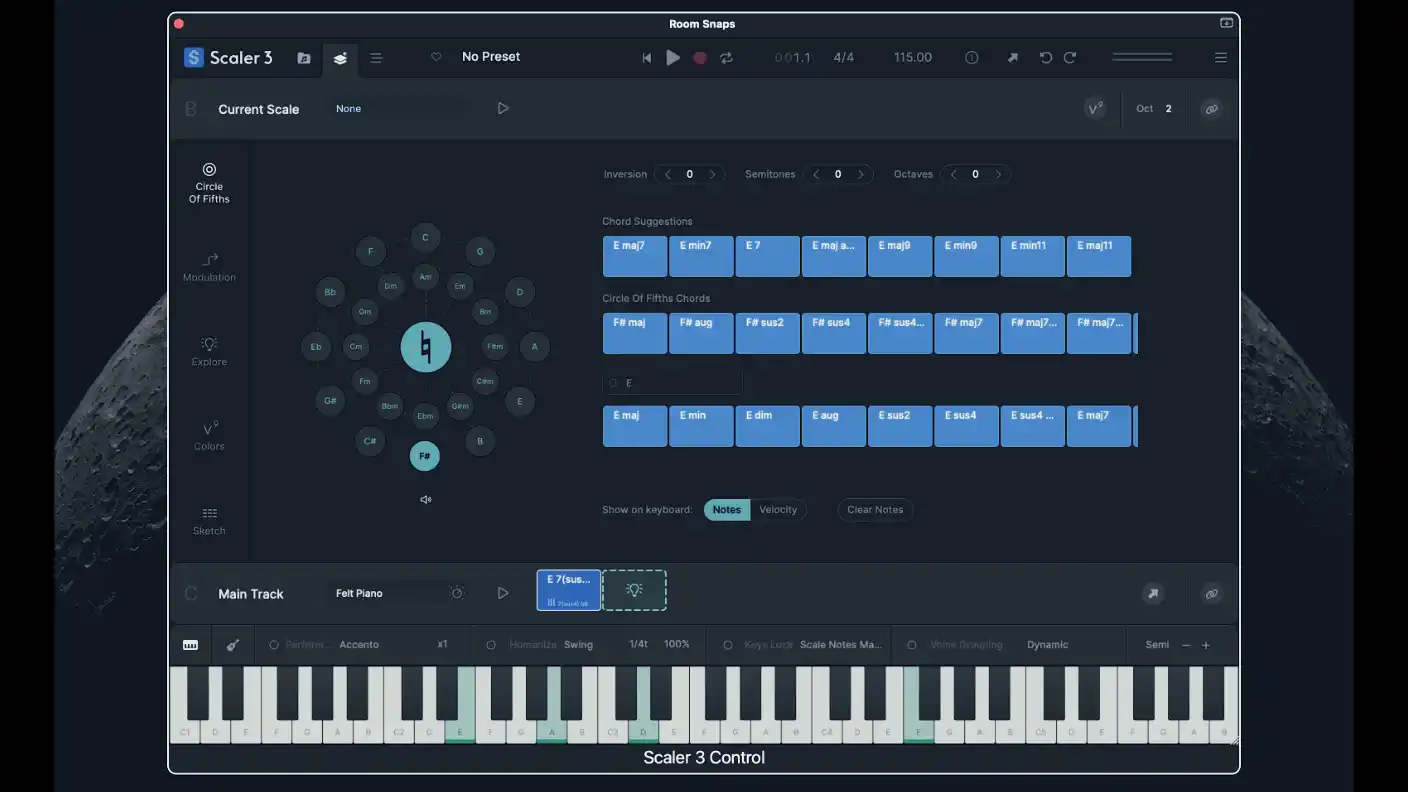Click the lightbulb suggest chord slot
Viewport: 1408px width, 792px height.
[x=634, y=590]
